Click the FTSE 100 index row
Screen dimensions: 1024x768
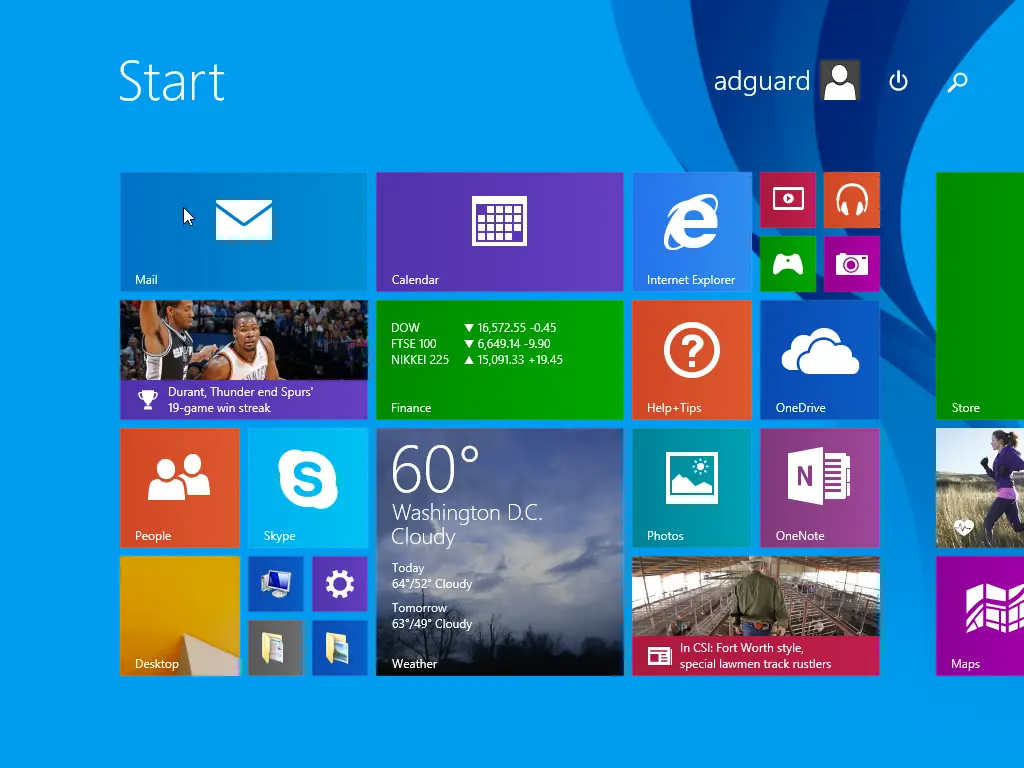click(x=470, y=344)
